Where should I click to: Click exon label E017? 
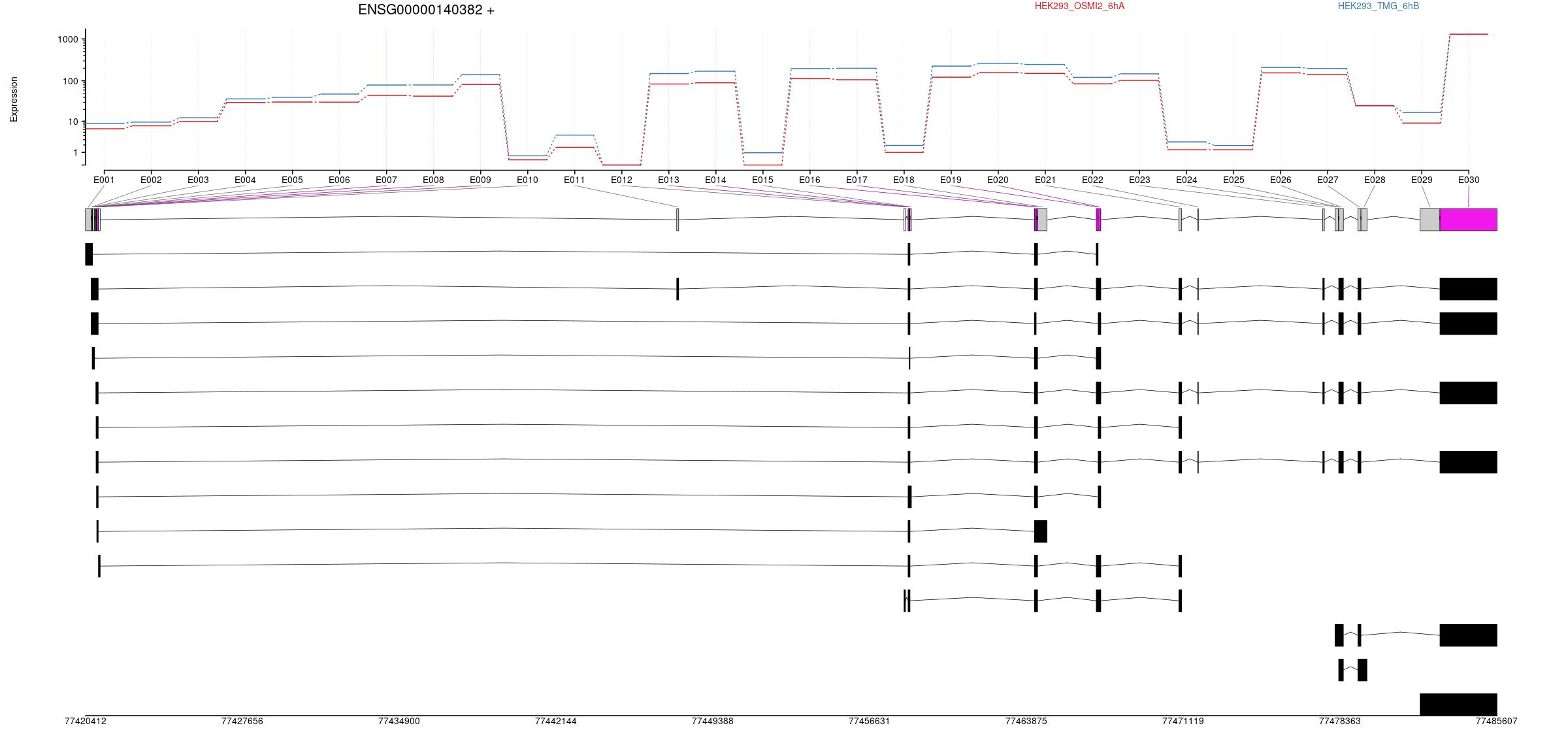[x=857, y=180]
